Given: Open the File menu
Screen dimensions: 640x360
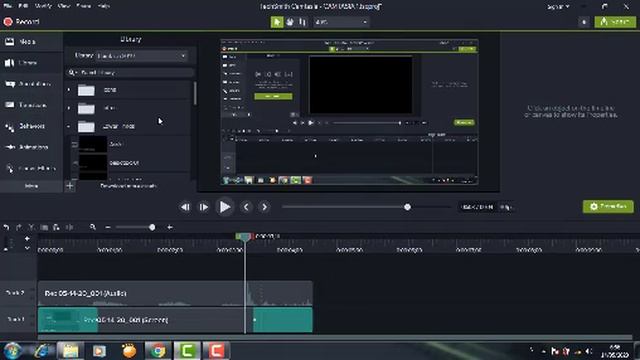Looking at the screenshot, I should (x=7, y=6).
